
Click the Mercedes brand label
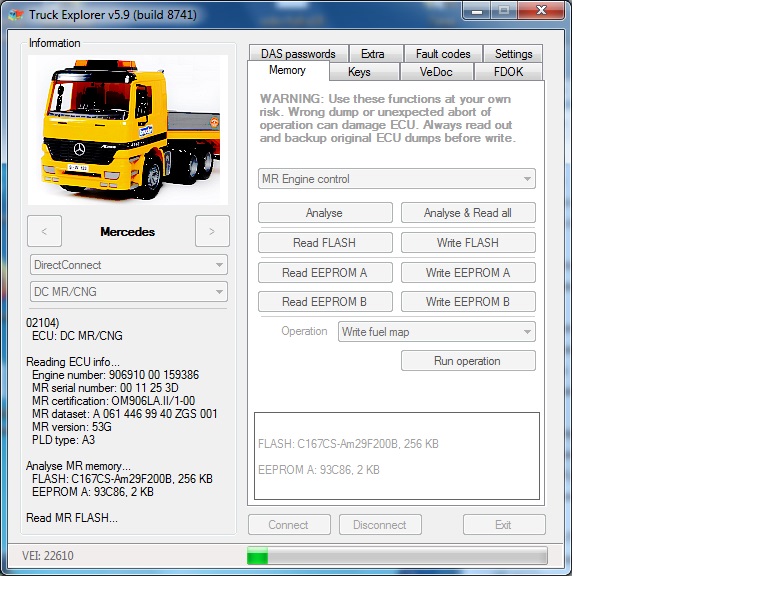128,232
